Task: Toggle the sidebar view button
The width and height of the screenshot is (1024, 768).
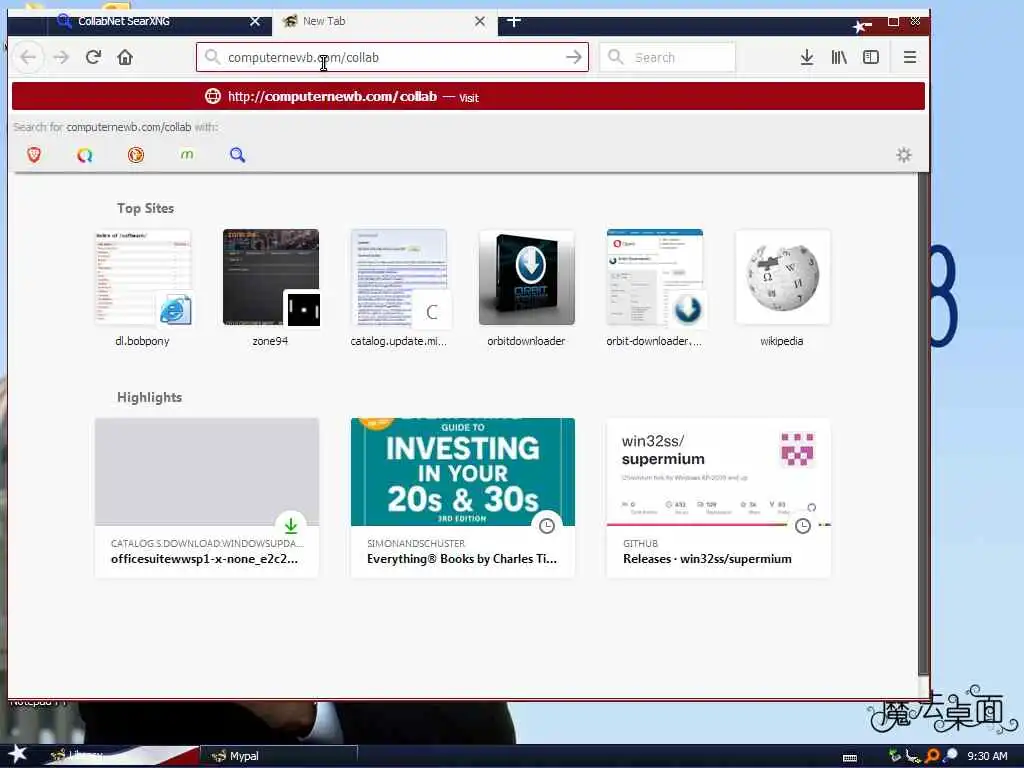Action: [x=871, y=57]
